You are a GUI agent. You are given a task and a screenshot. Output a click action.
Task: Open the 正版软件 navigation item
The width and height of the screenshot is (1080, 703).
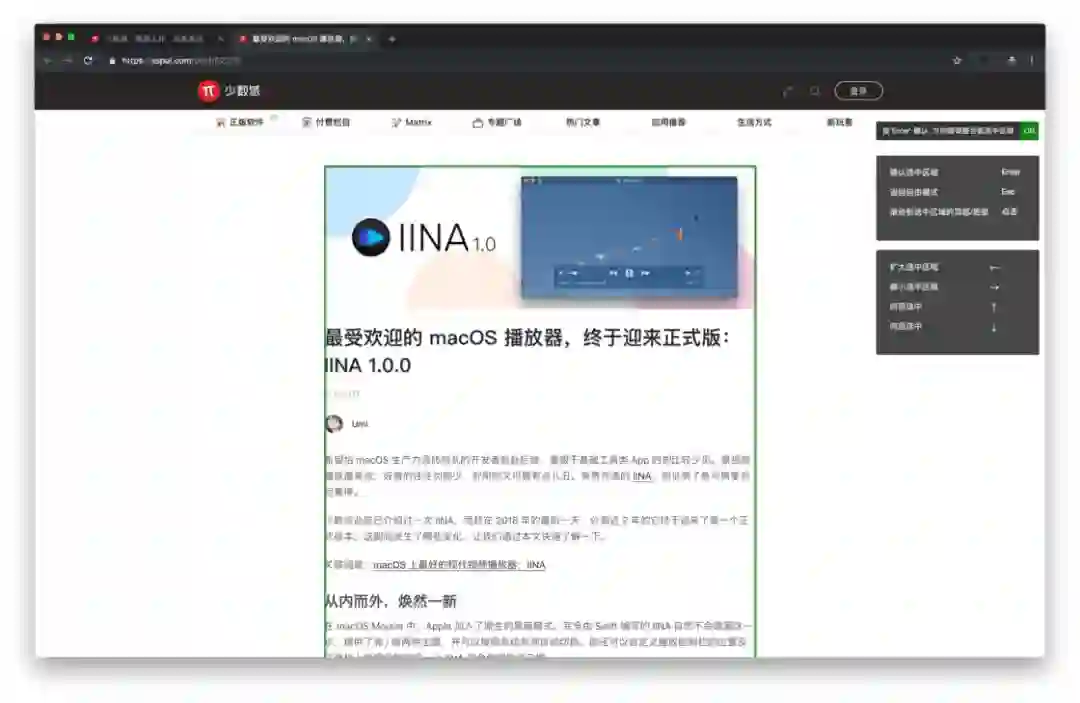coord(240,123)
